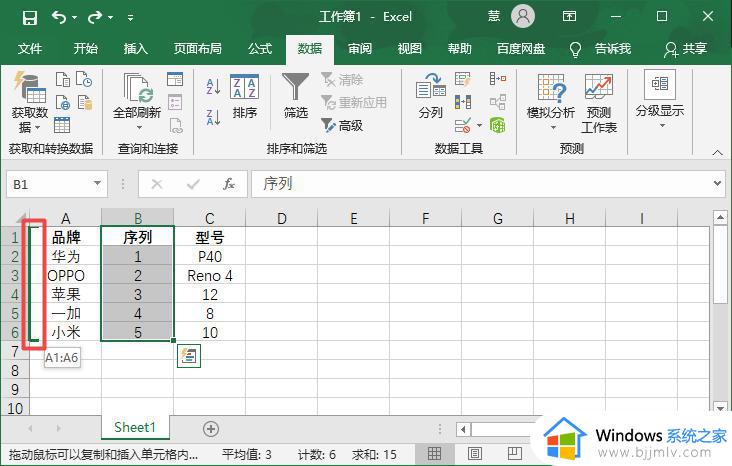This screenshot has width=732, height=466.
Task: Sort ascending with the A-to-Z icon
Action: (x=213, y=87)
